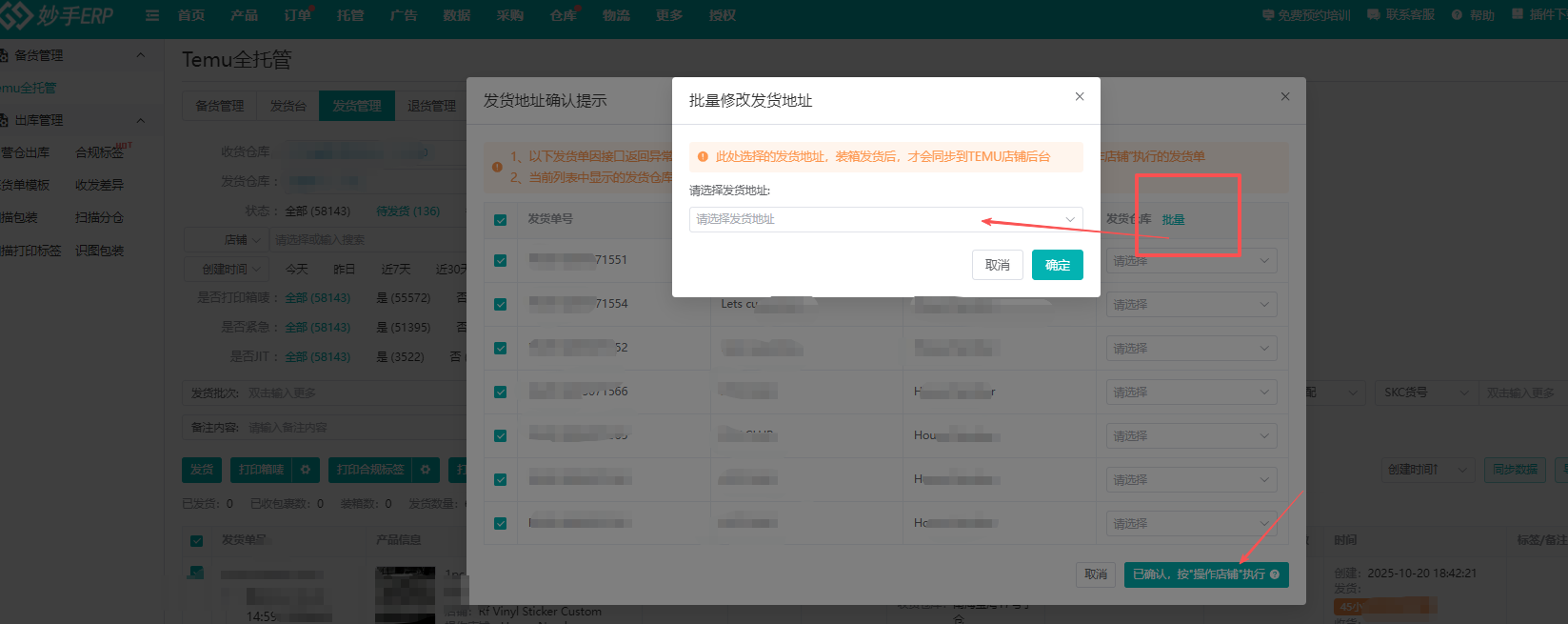
Task: Open the 物流 menu item
Action: (x=616, y=15)
